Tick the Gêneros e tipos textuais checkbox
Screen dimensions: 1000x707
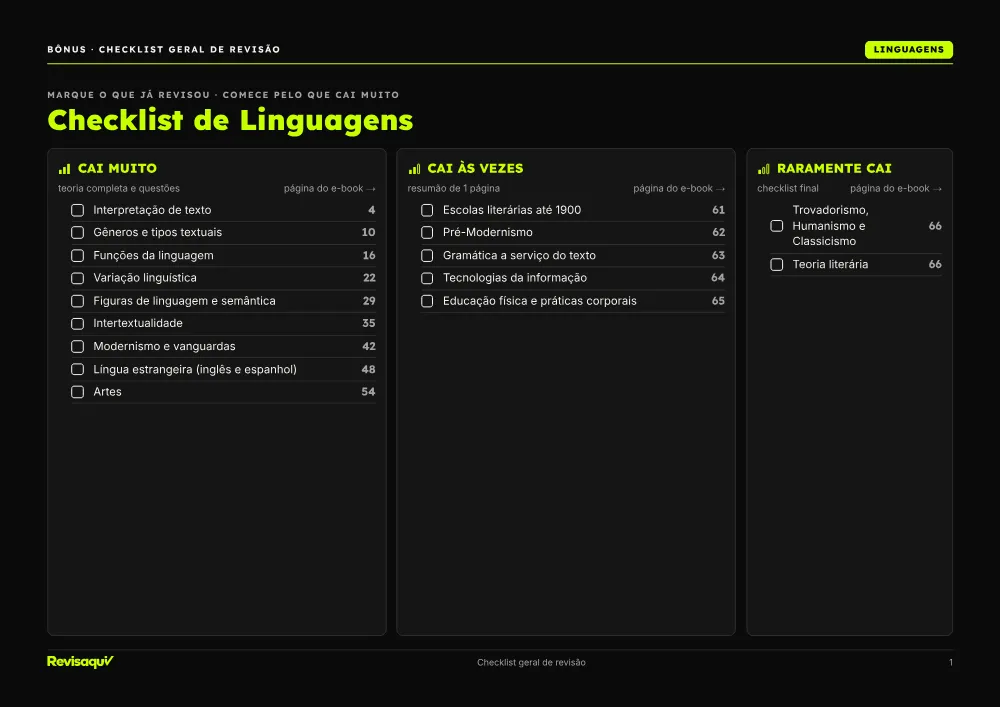[x=77, y=233]
